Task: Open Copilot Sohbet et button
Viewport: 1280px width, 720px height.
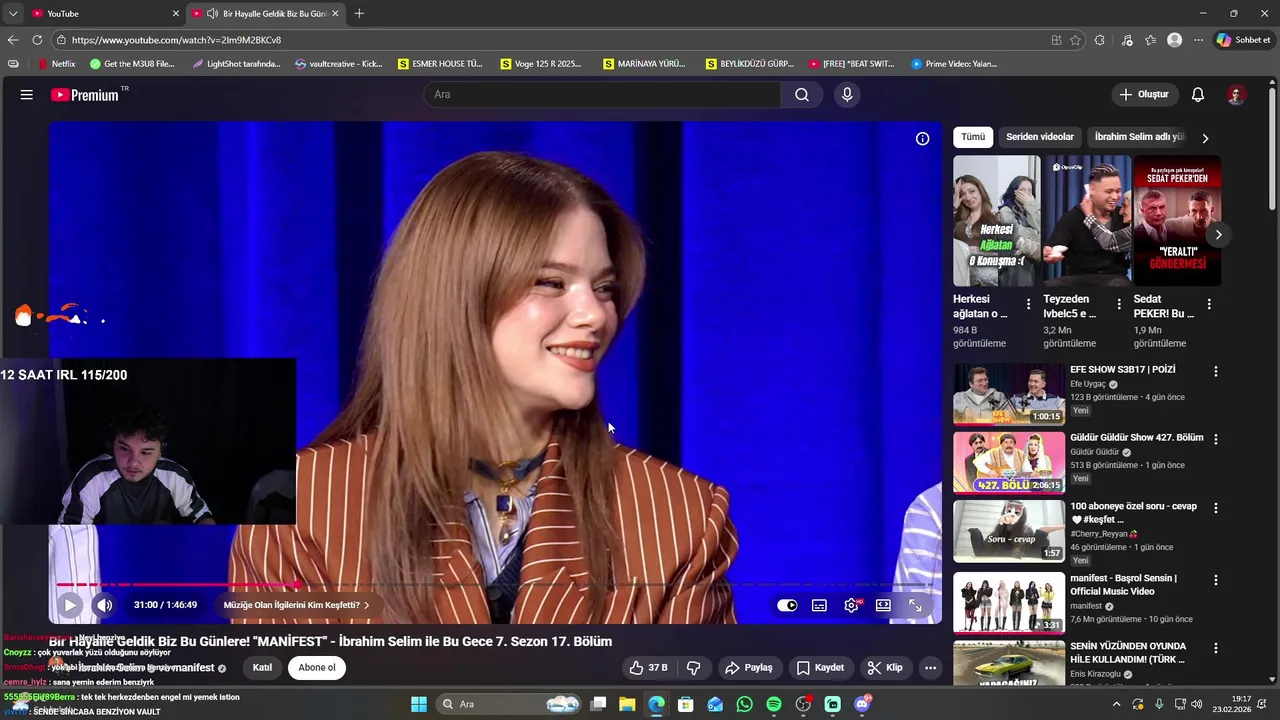Action: pyautogui.click(x=1243, y=40)
